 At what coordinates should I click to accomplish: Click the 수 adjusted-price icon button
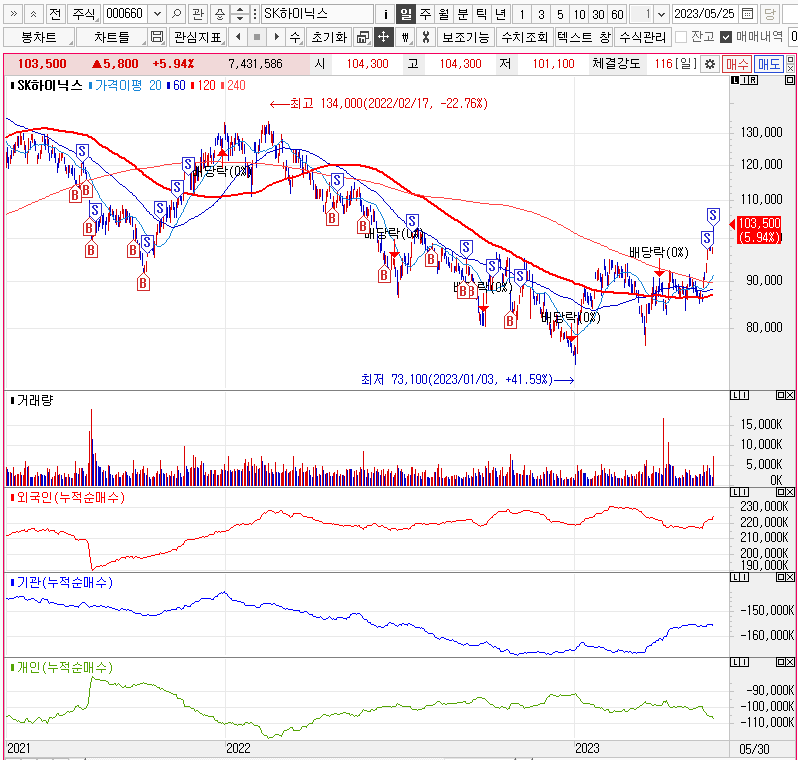click(x=295, y=37)
